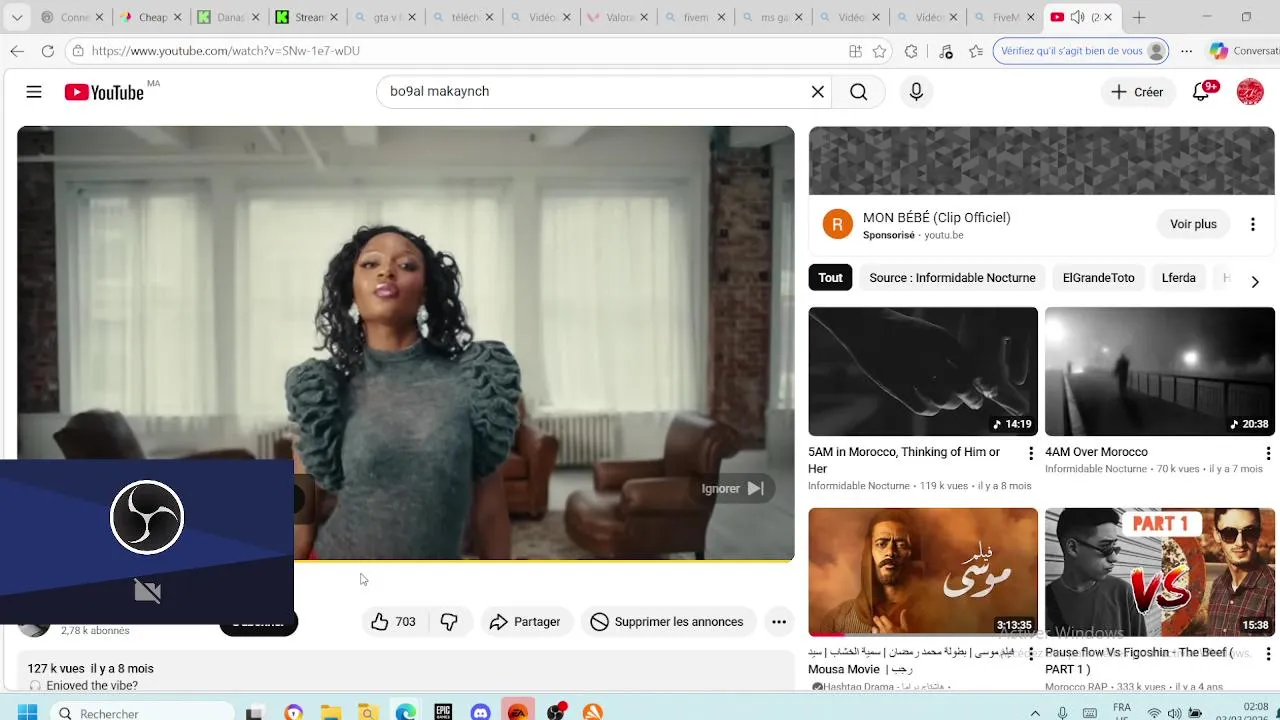The height and width of the screenshot is (720, 1280).
Task: Open options for 5AM in Morocco video
Action: tap(1031, 454)
